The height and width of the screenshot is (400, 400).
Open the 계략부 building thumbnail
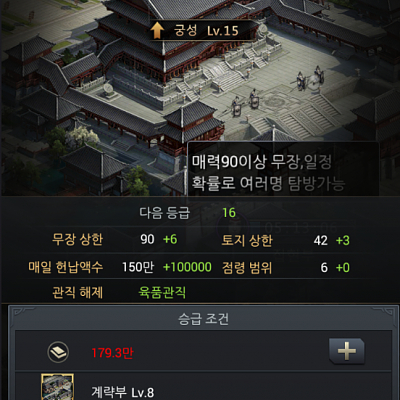tap(57, 387)
